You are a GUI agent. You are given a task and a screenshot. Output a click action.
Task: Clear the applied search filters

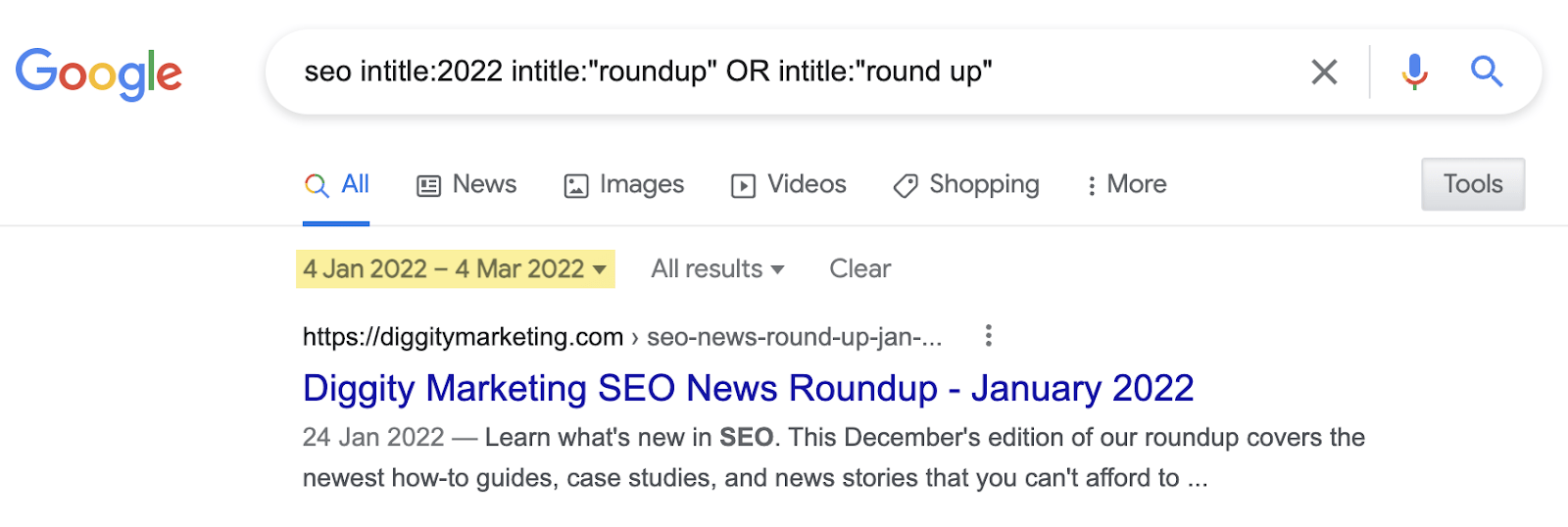coord(859,268)
